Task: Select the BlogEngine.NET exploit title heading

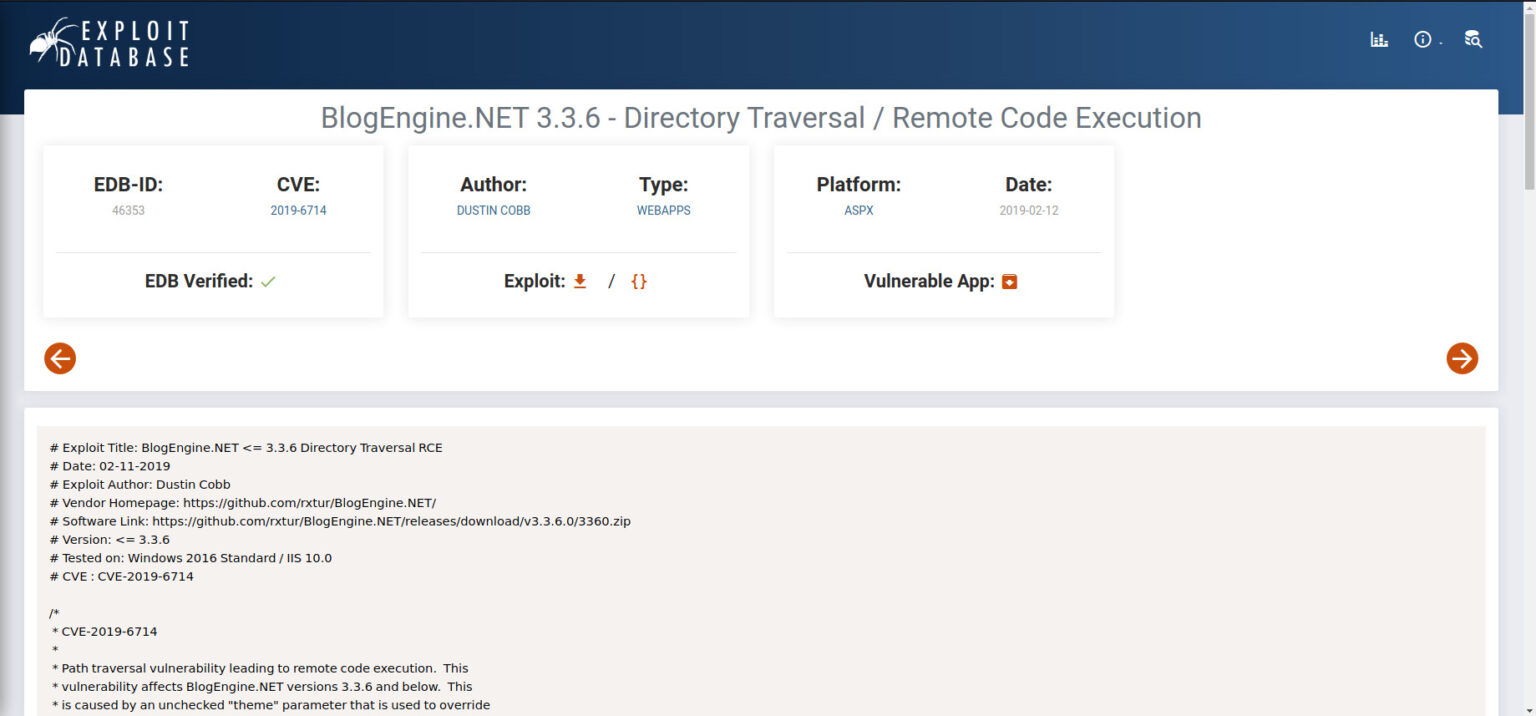Action: (760, 118)
